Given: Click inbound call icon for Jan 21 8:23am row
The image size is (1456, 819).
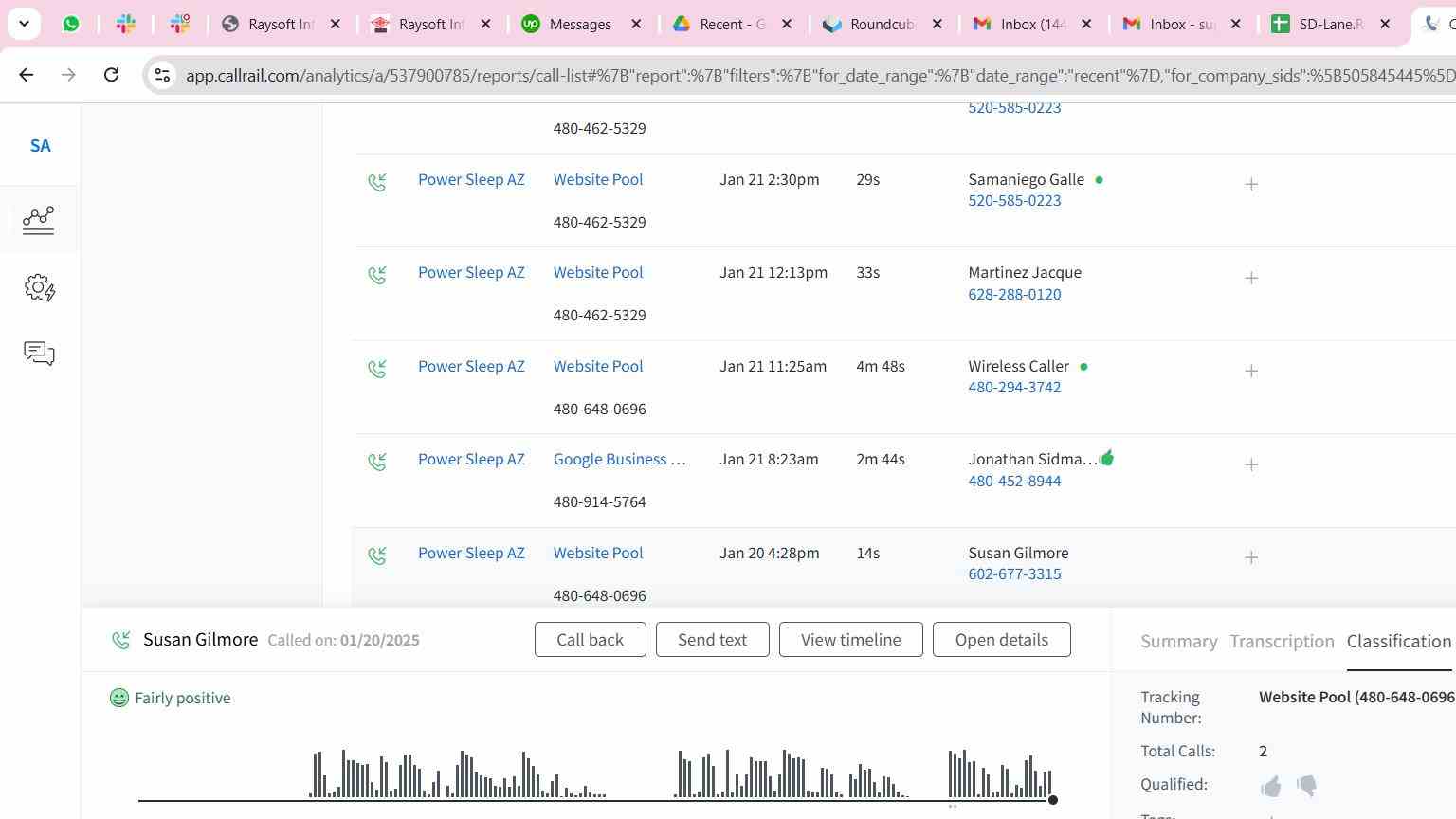Looking at the screenshot, I should 377,462.
